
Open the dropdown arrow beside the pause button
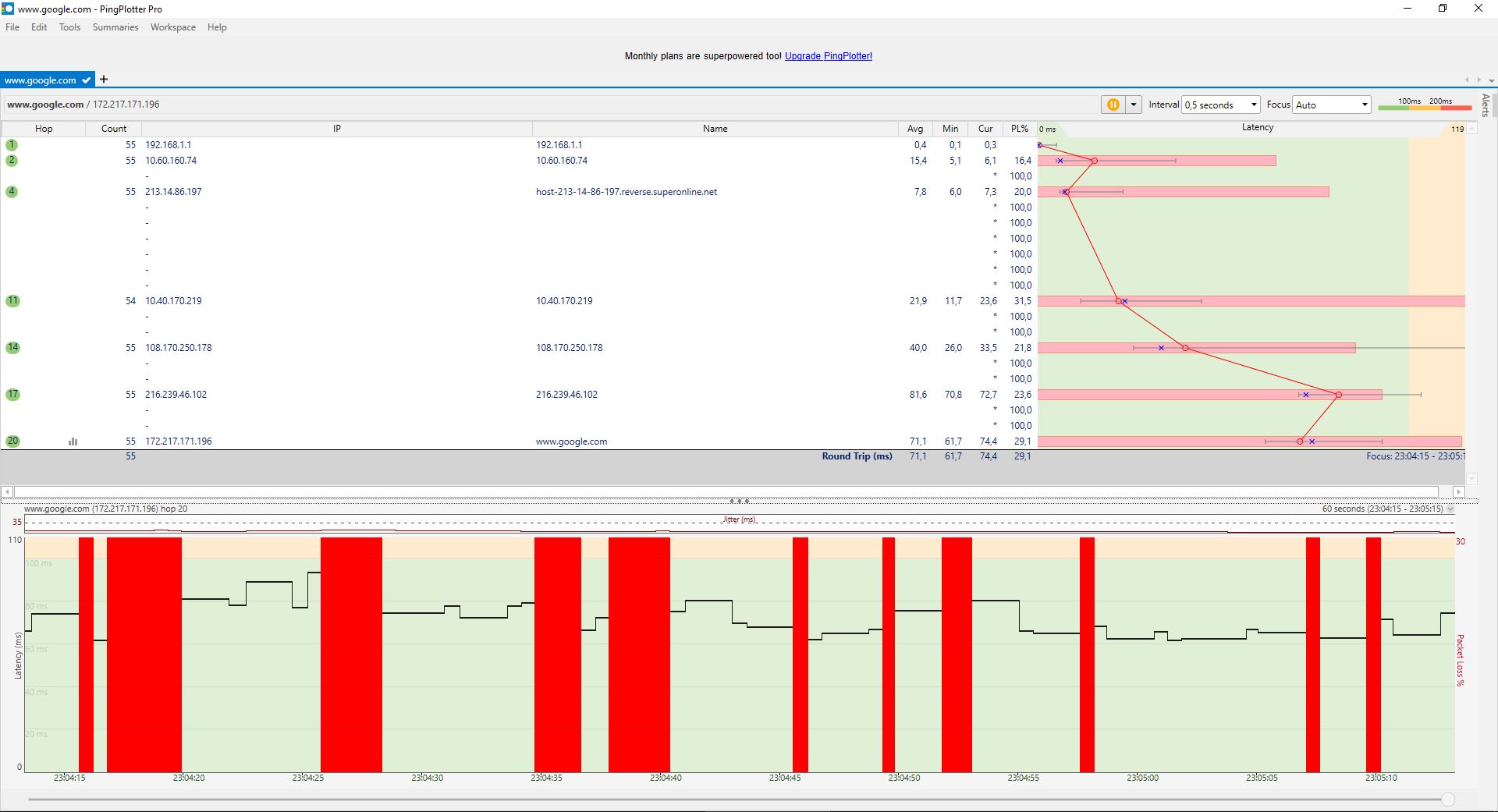pyautogui.click(x=1134, y=105)
